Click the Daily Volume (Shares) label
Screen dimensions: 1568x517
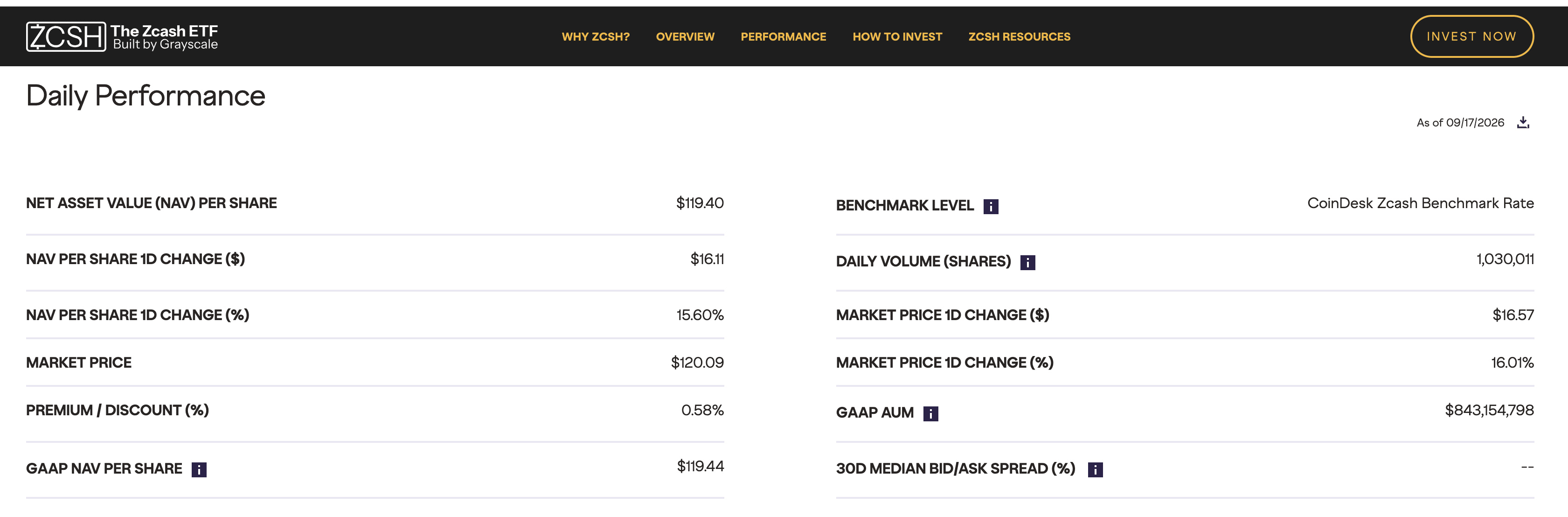(x=923, y=261)
